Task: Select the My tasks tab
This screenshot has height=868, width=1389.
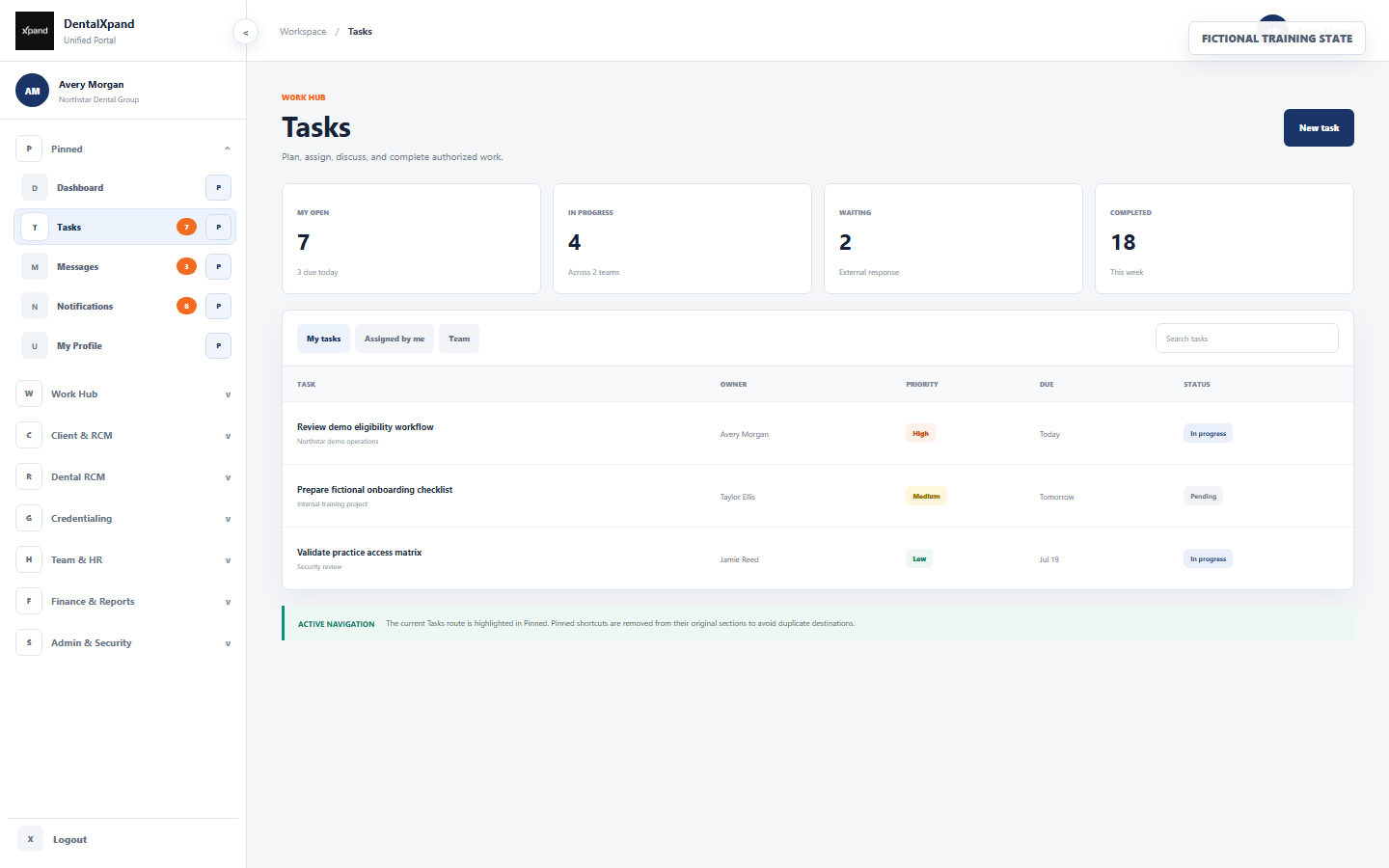Action: point(323,339)
